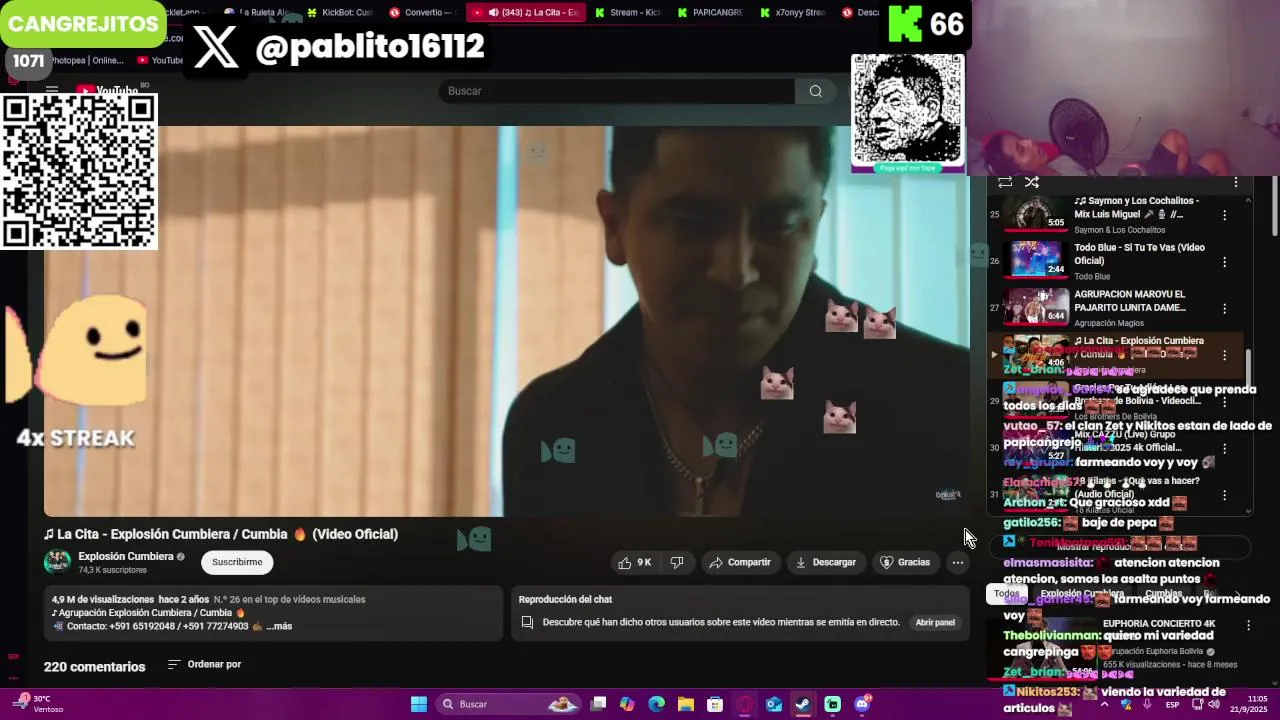This screenshot has width=1280, height=720.
Task: Open playlist panel three-dot options menu
Action: (1235, 182)
